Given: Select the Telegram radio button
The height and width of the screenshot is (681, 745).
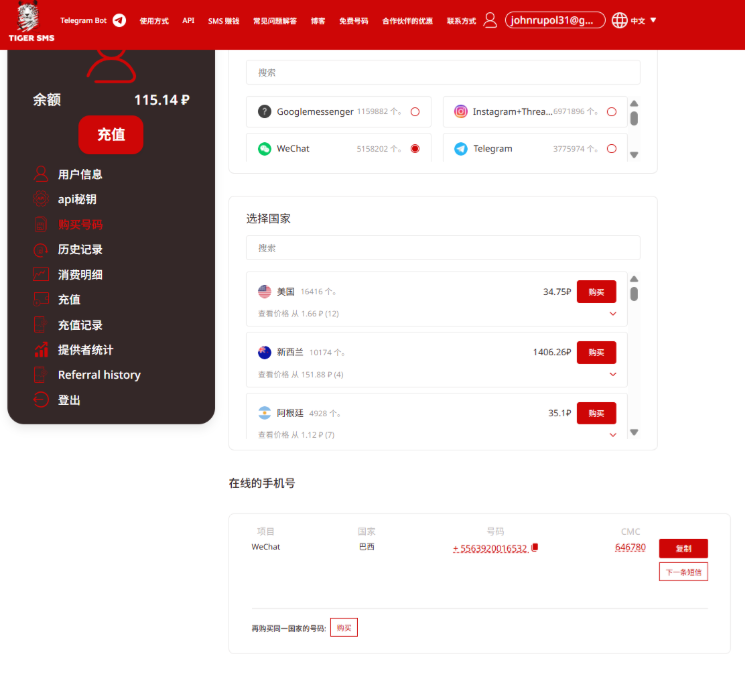Looking at the screenshot, I should tap(612, 149).
